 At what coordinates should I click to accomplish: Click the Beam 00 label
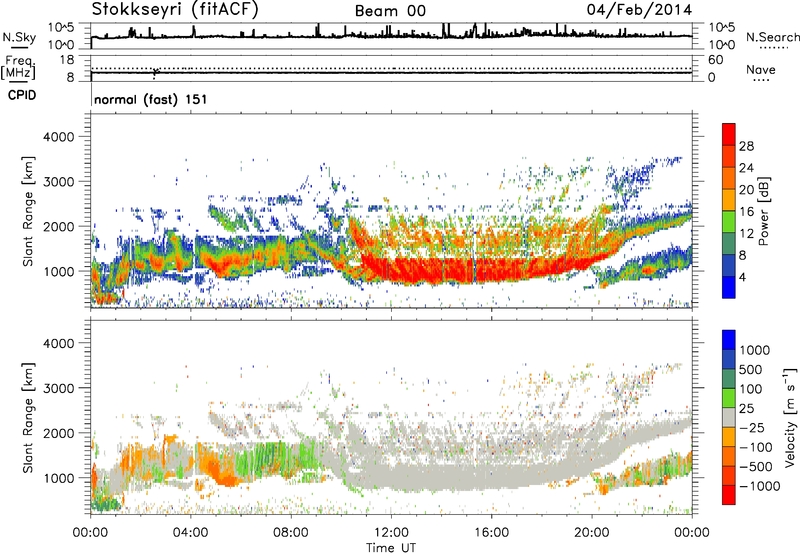point(390,11)
